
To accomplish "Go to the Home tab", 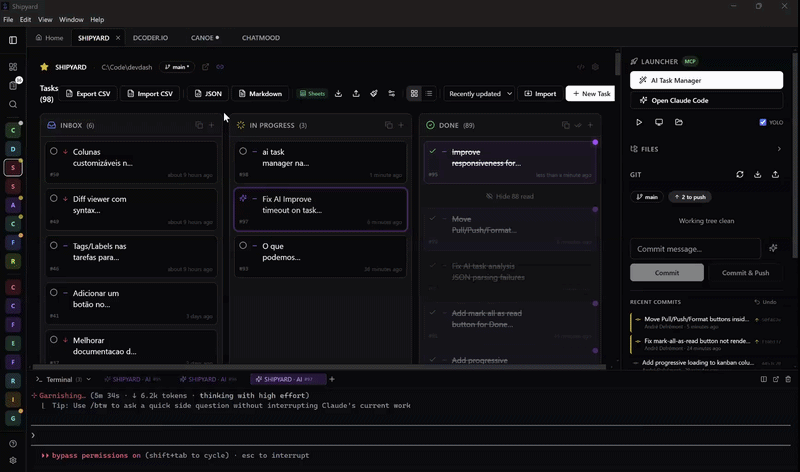I will (49, 38).
